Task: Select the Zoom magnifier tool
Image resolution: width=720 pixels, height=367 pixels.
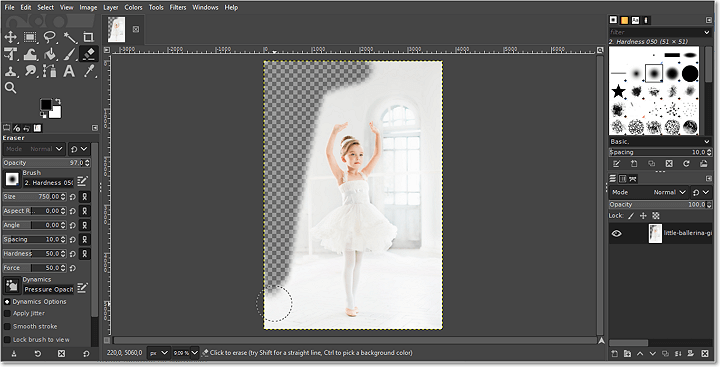Action: click(10, 88)
